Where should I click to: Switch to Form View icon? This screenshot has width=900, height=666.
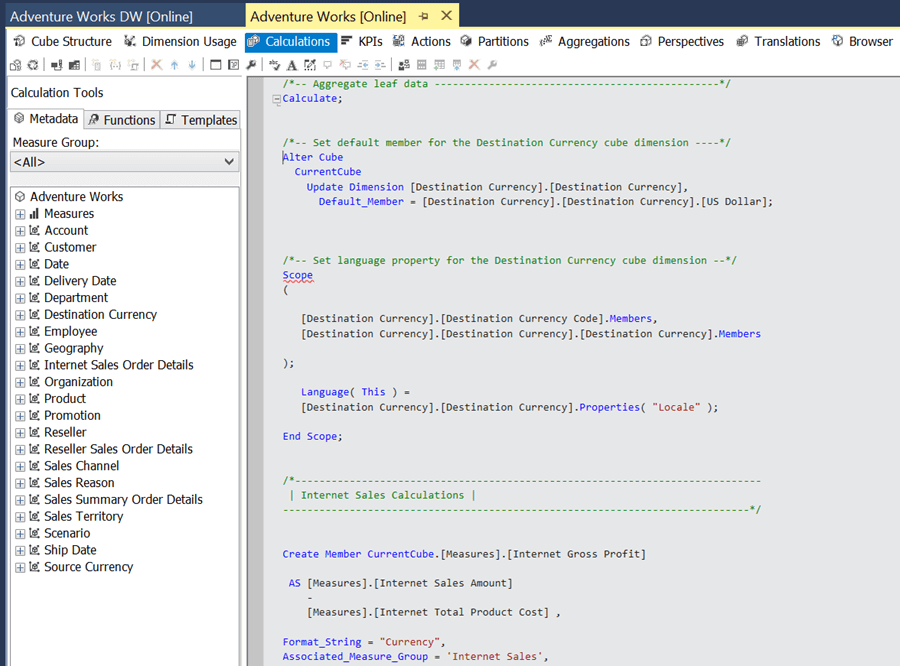[x=216, y=65]
